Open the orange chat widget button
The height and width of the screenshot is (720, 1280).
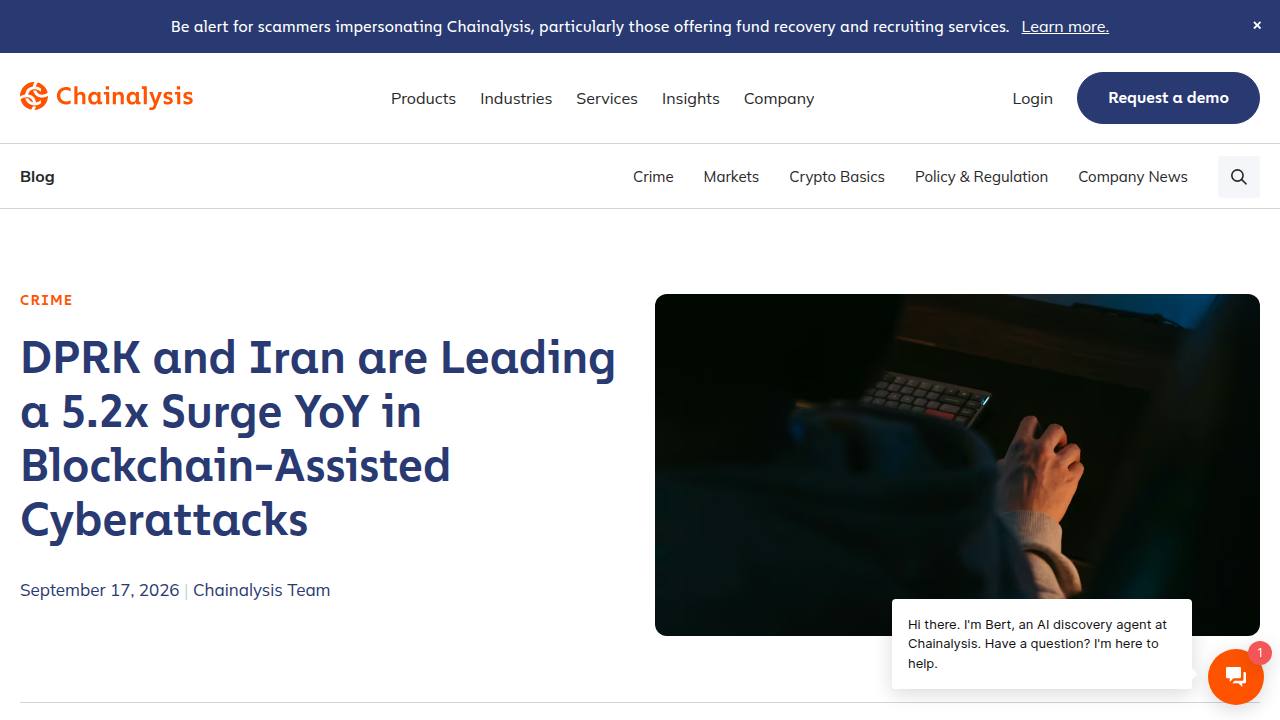[x=1236, y=677]
